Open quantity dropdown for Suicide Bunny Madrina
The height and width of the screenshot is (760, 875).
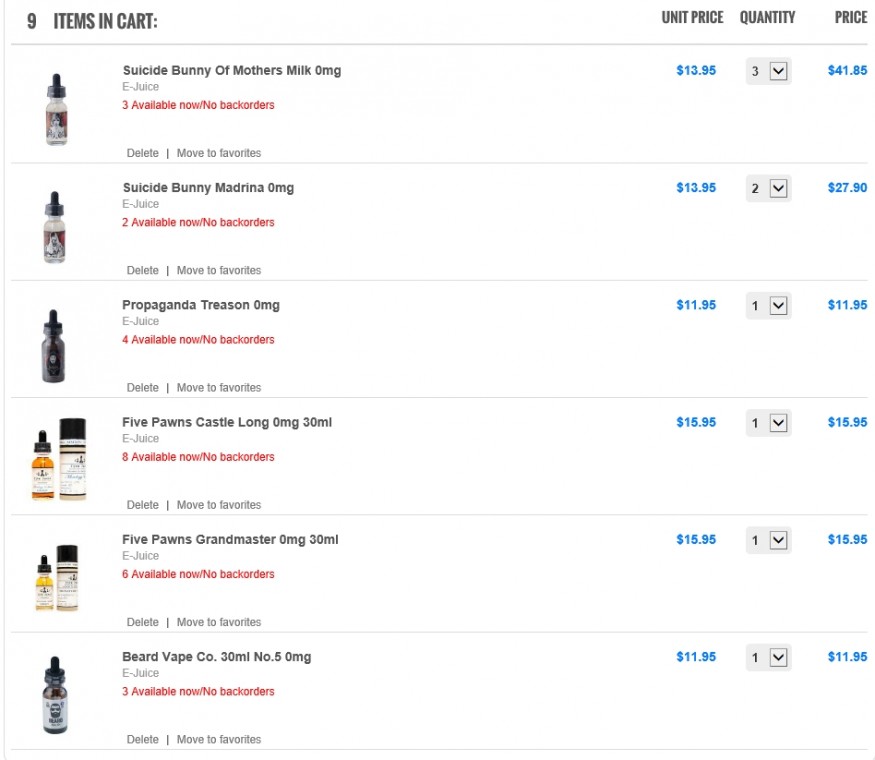pos(768,189)
